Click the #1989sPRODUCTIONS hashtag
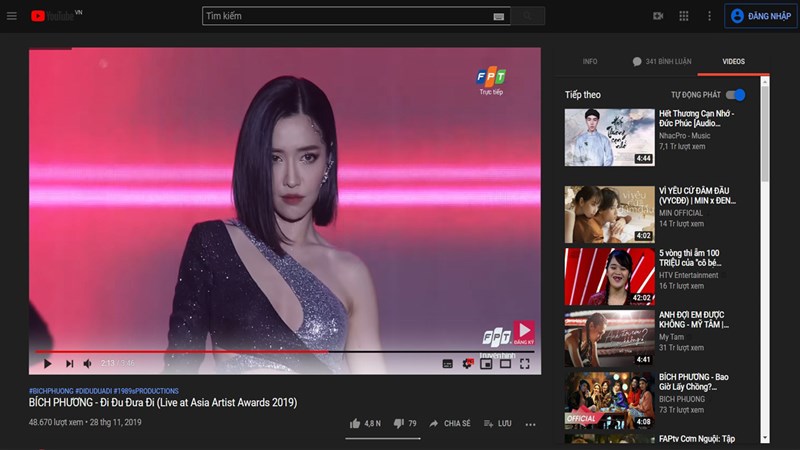 tap(146, 391)
